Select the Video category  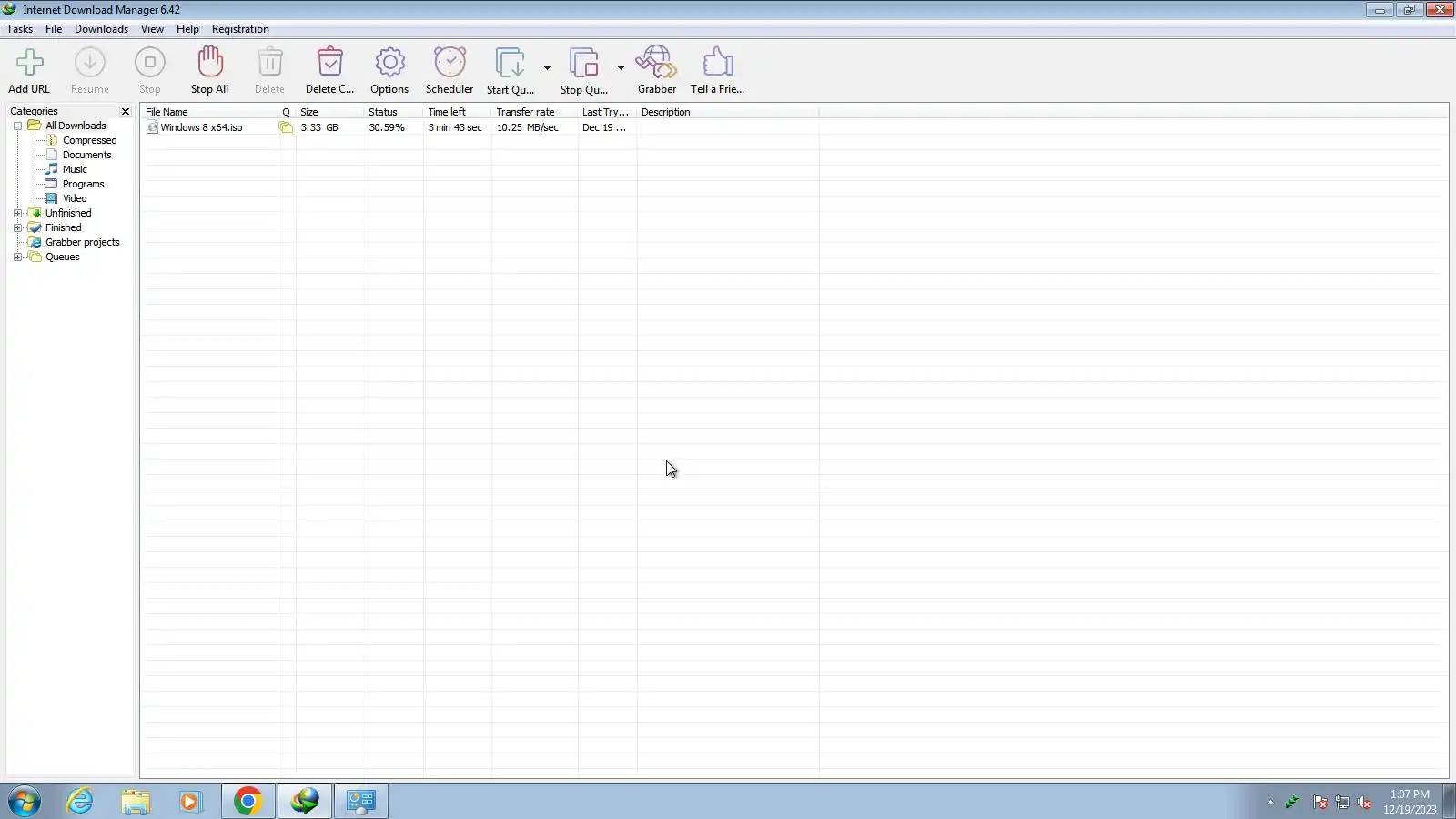(75, 198)
